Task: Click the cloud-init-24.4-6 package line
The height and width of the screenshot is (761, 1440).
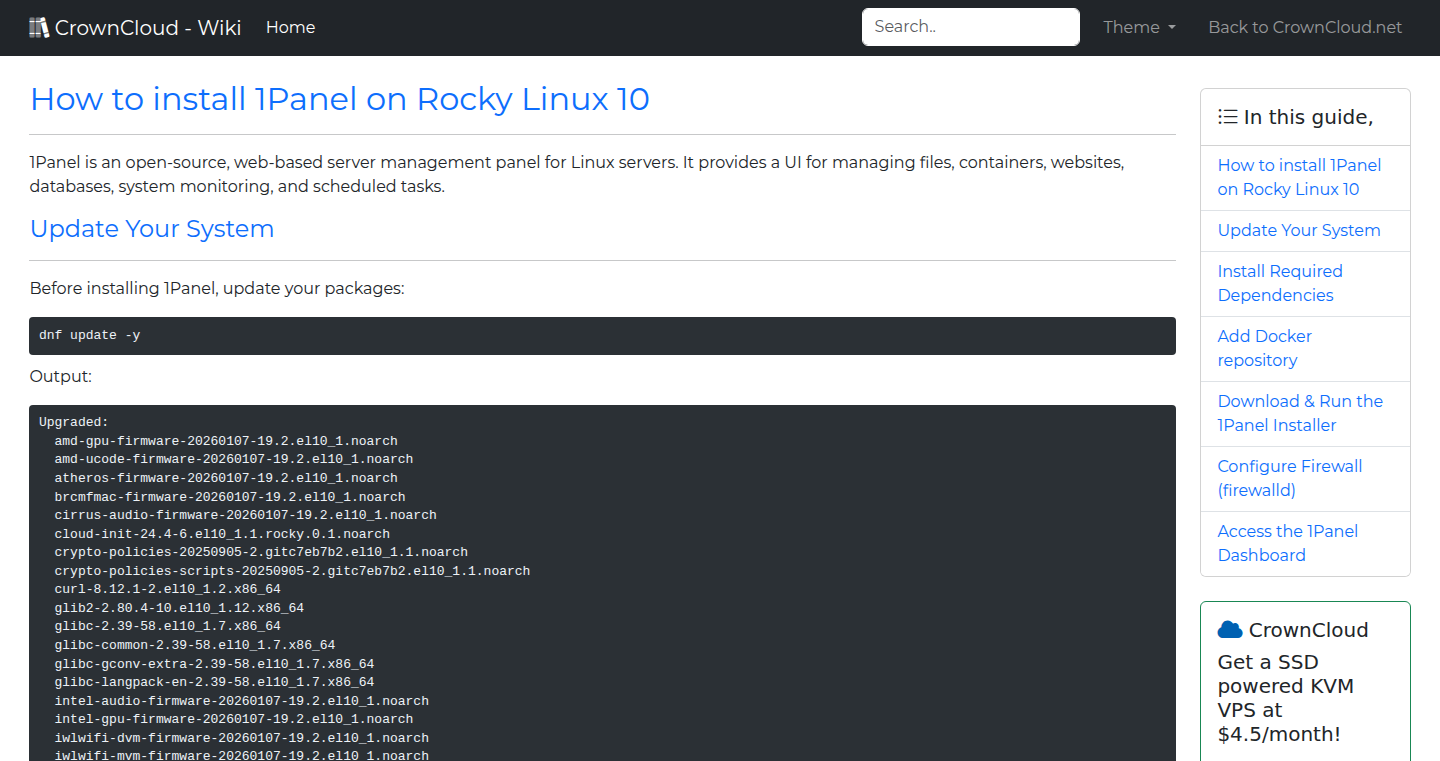Action: [x=222, y=534]
